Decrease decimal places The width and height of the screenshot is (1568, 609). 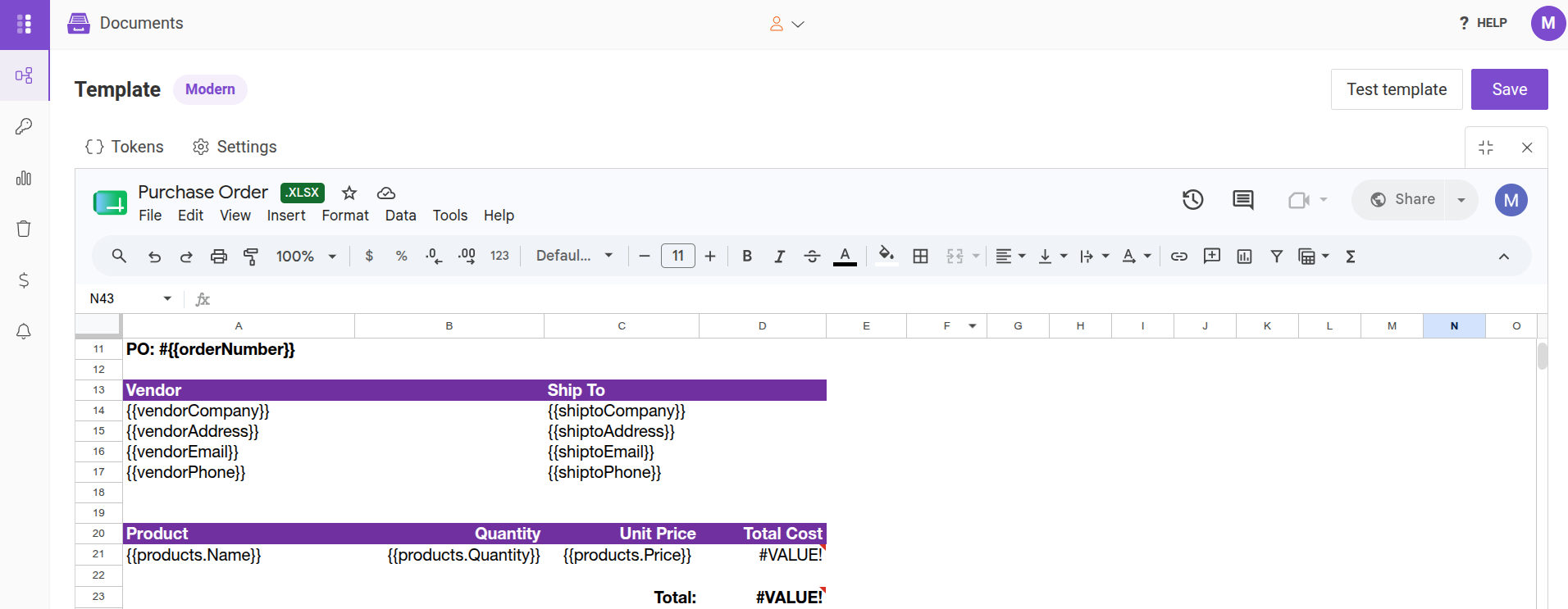(x=434, y=256)
